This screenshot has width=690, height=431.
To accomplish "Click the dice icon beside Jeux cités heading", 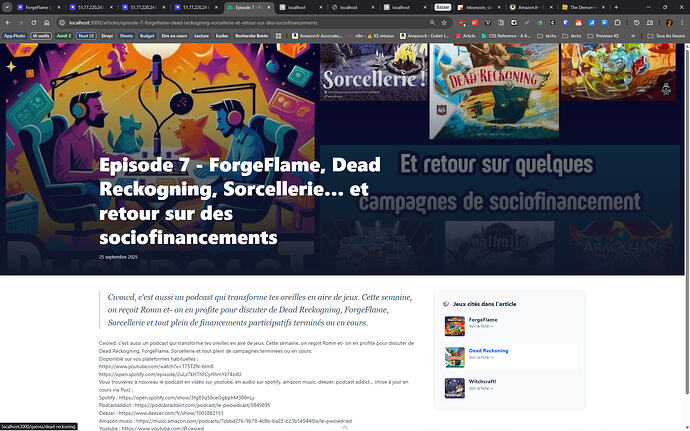I will [446, 303].
